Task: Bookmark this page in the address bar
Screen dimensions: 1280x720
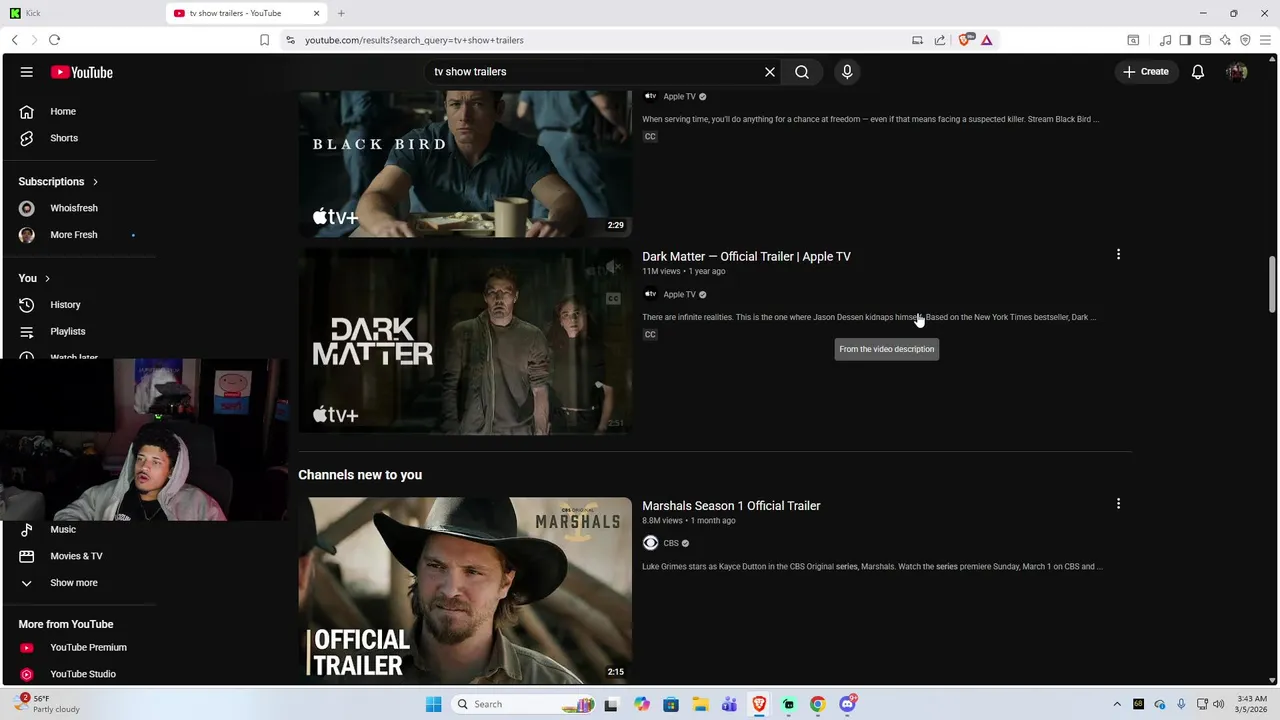Action: click(264, 40)
